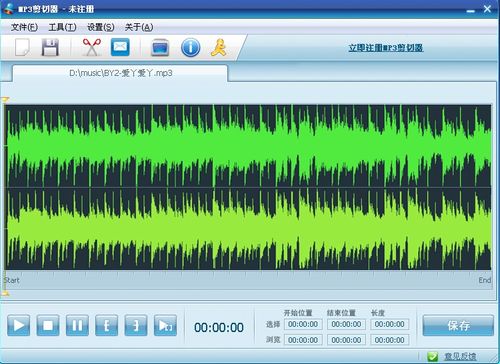Click the 选择 end position field

[x=346, y=324]
